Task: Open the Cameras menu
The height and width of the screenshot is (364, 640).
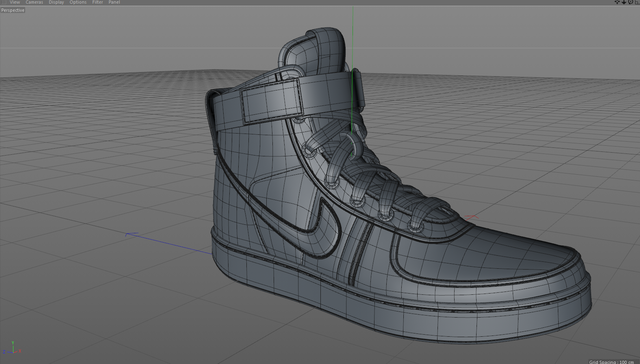Action: [34, 2]
